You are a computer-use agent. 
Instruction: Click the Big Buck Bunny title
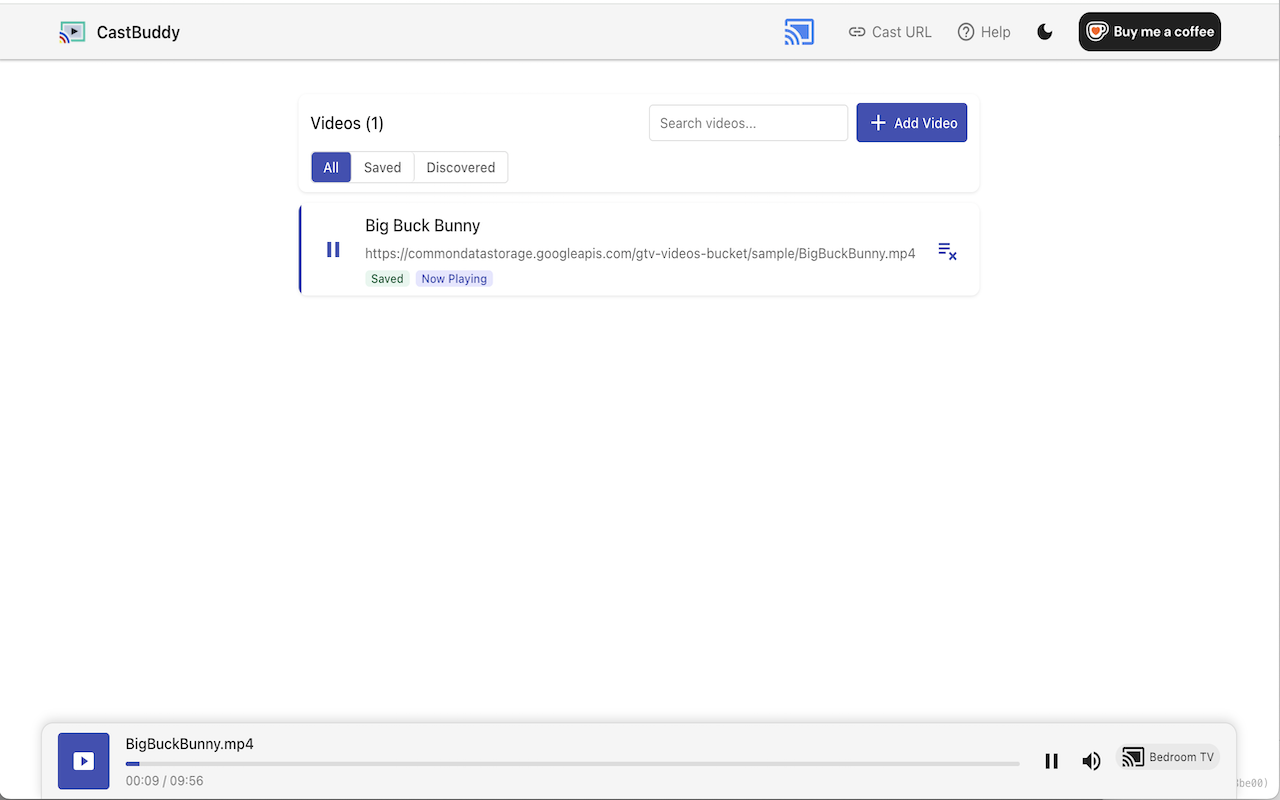pos(423,226)
